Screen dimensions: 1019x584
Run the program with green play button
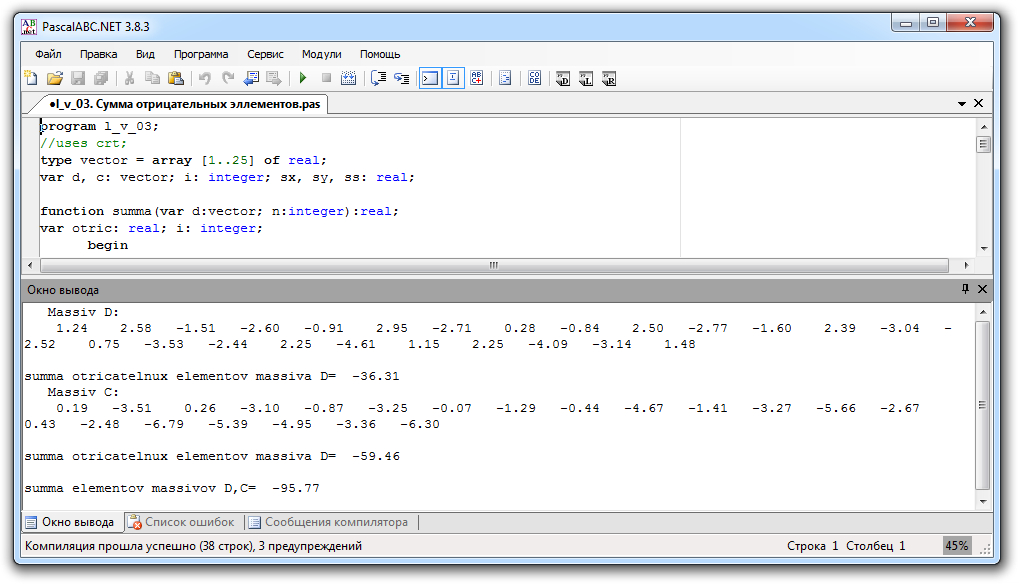tap(302, 78)
